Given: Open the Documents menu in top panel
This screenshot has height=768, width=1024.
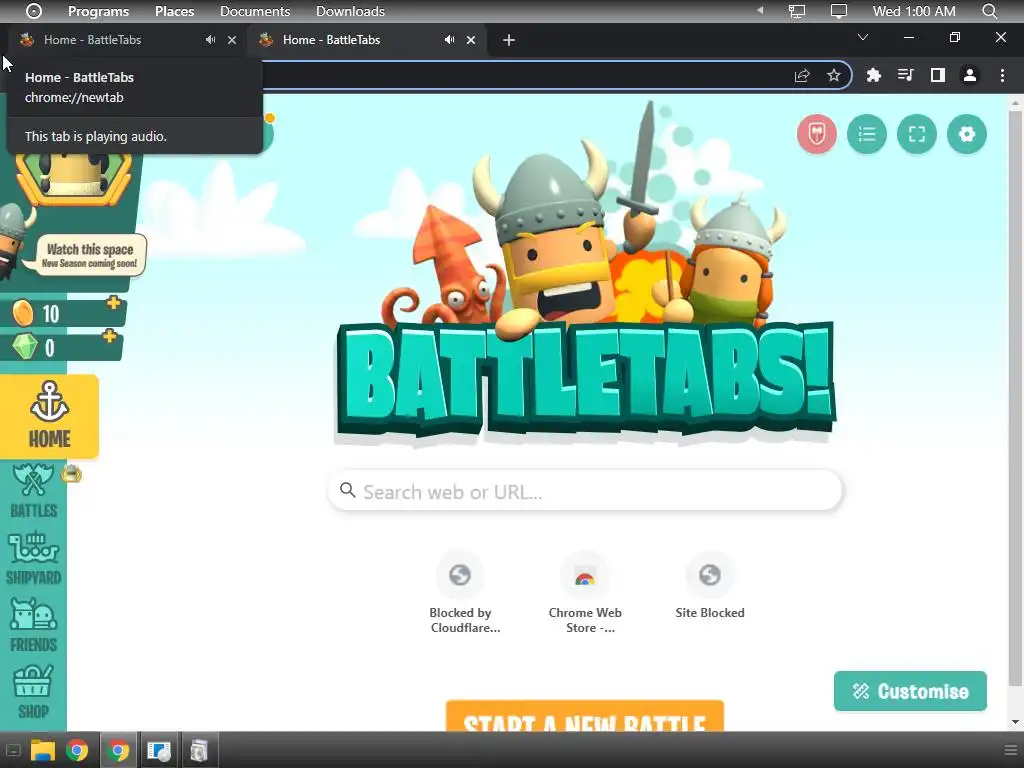Looking at the screenshot, I should coord(255,11).
